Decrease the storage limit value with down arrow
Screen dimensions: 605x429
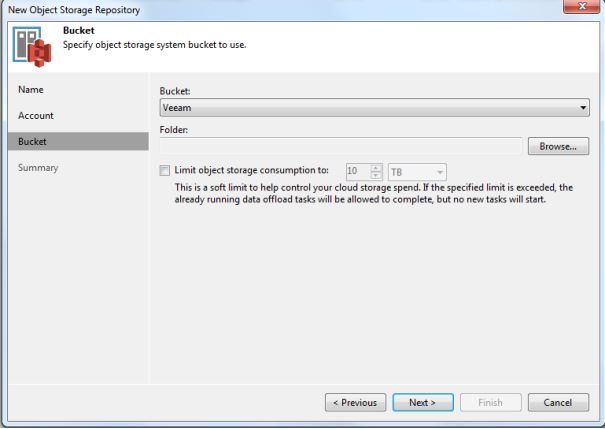click(x=376, y=176)
